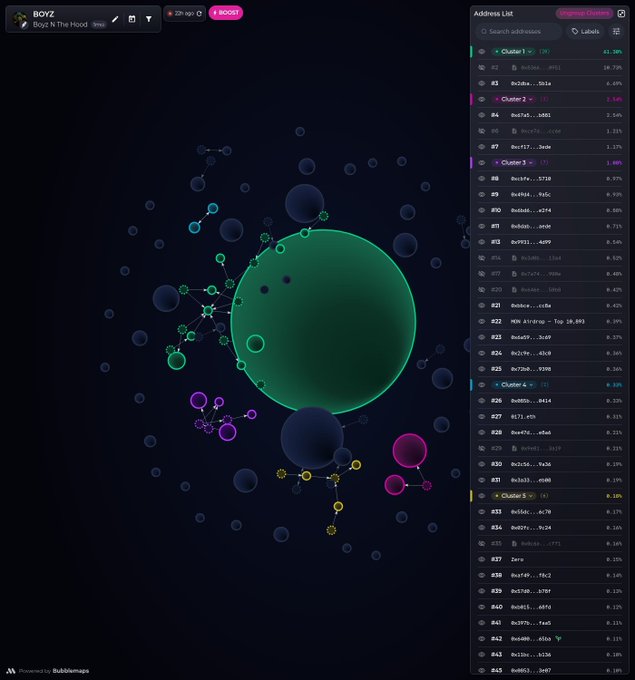Show the hidden address #29
Viewport: 635px width, 680px height.
point(481,448)
